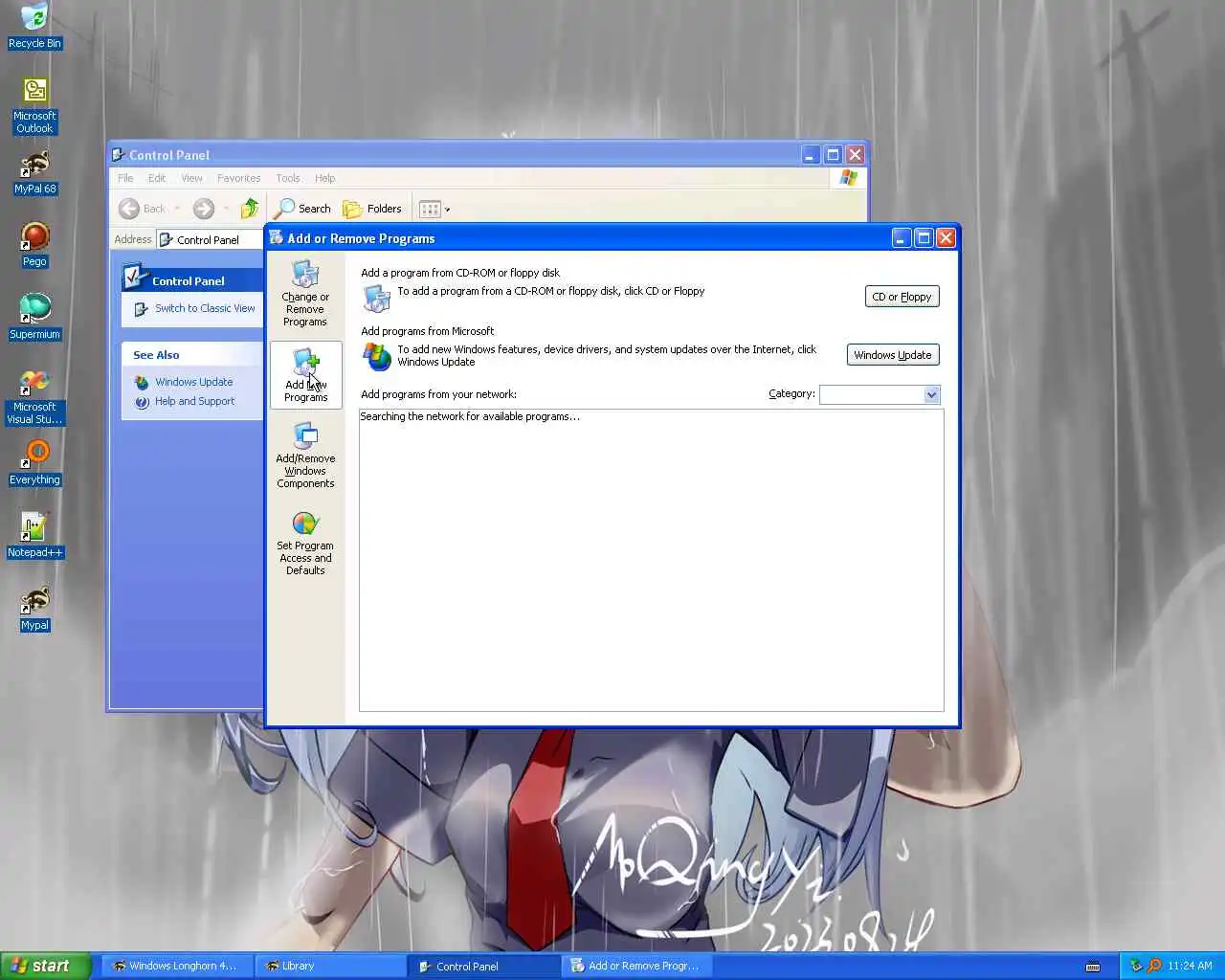Open MyPal 68 desktop shortcut
Viewport: 1225px width, 980px height.
[34, 172]
